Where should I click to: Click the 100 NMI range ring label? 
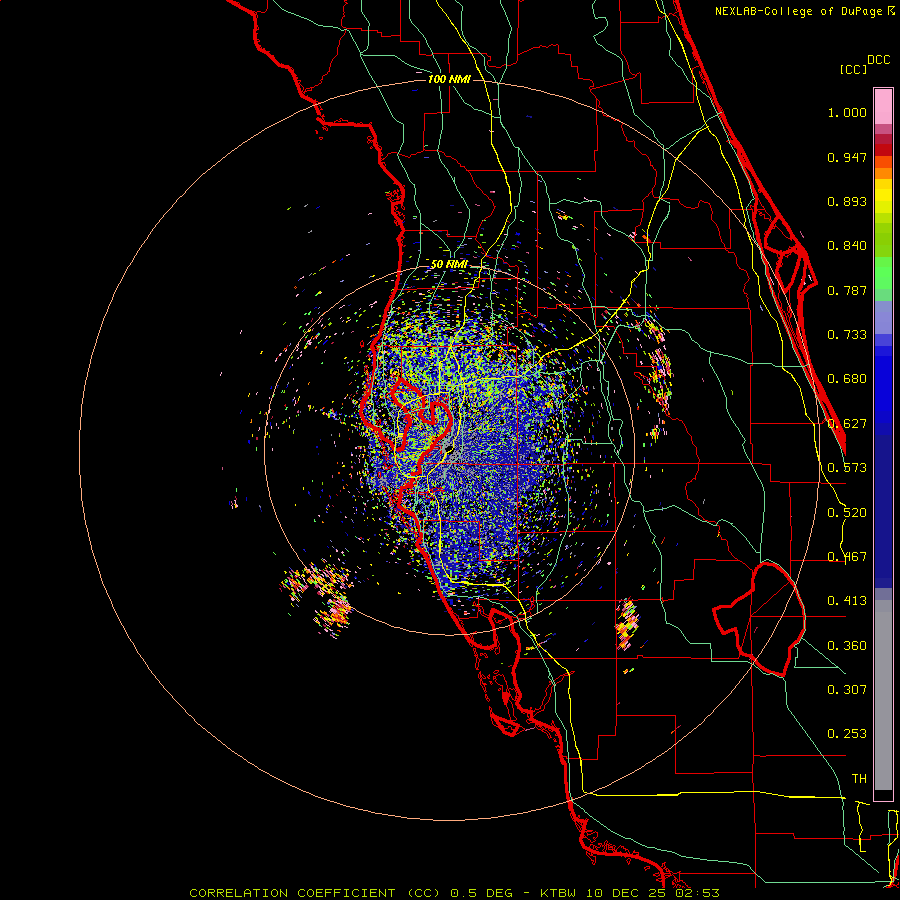[449, 79]
